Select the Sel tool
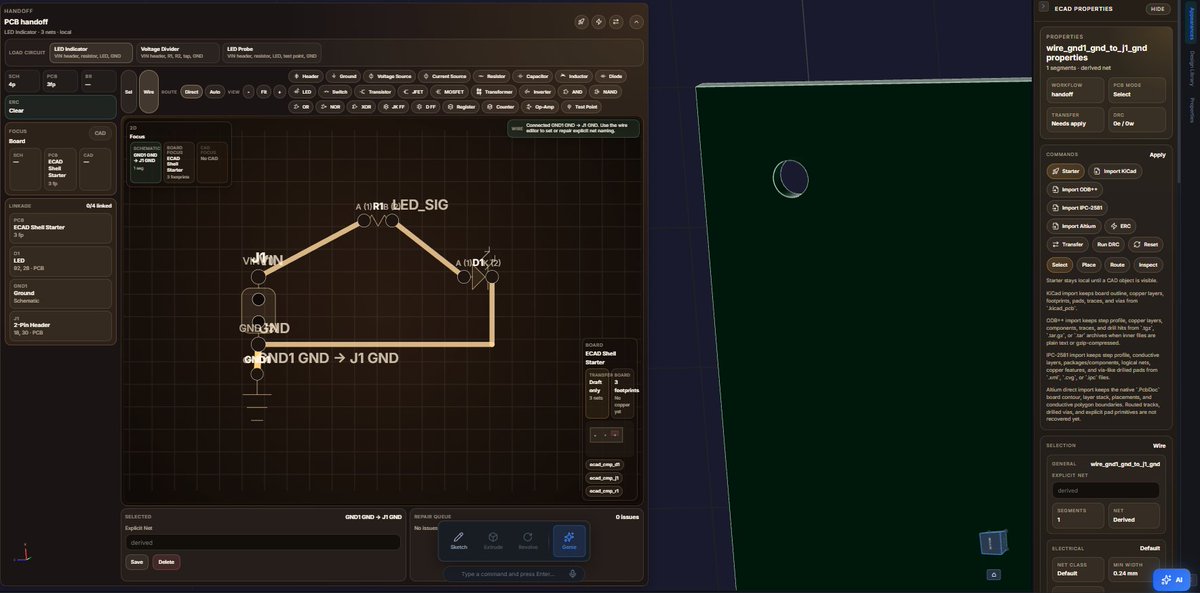The height and width of the screenshot is (593, 1200). tap(128, 91)
